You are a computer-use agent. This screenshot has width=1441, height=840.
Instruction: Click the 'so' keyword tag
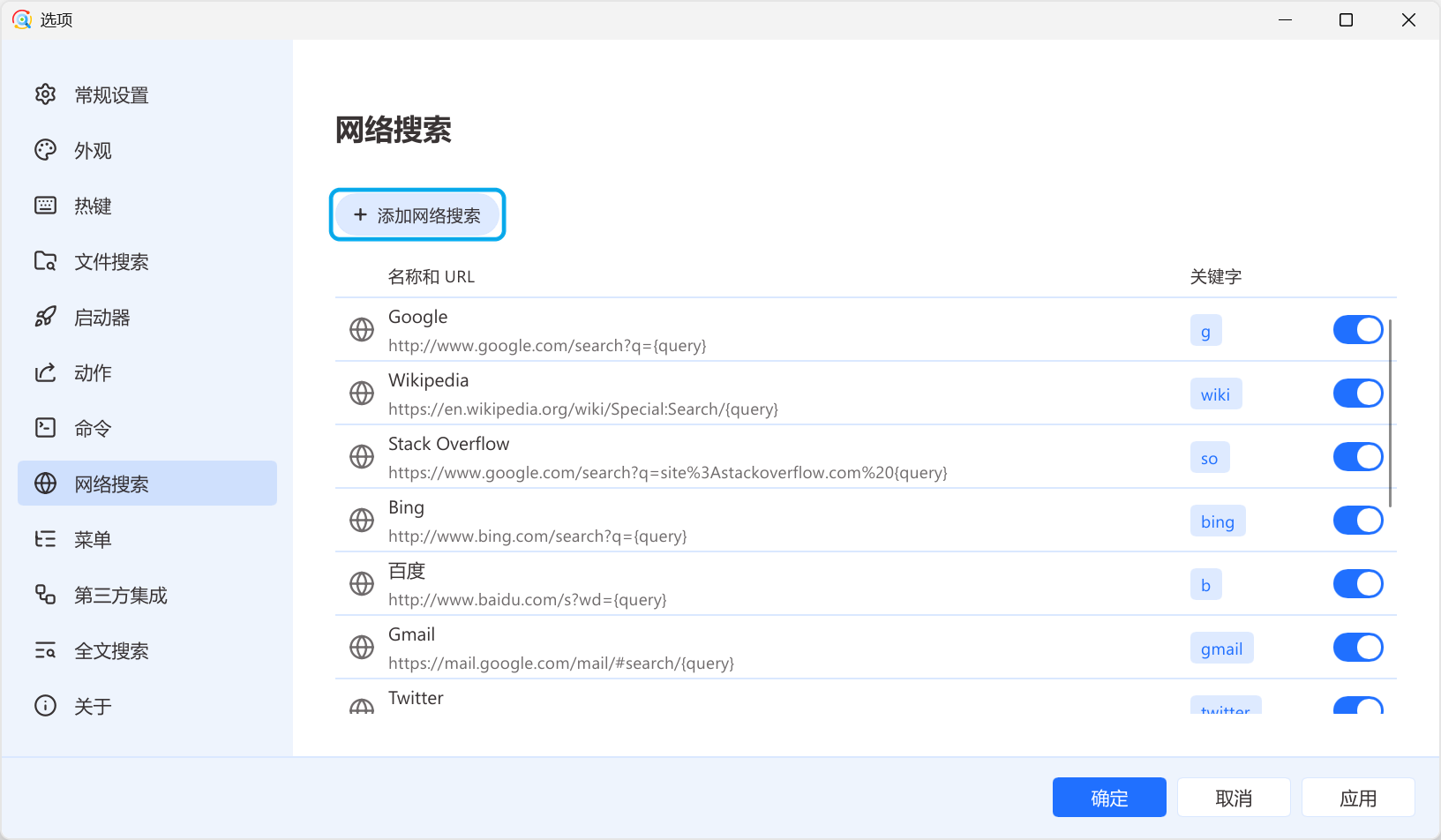click(x=1210, y=458)
